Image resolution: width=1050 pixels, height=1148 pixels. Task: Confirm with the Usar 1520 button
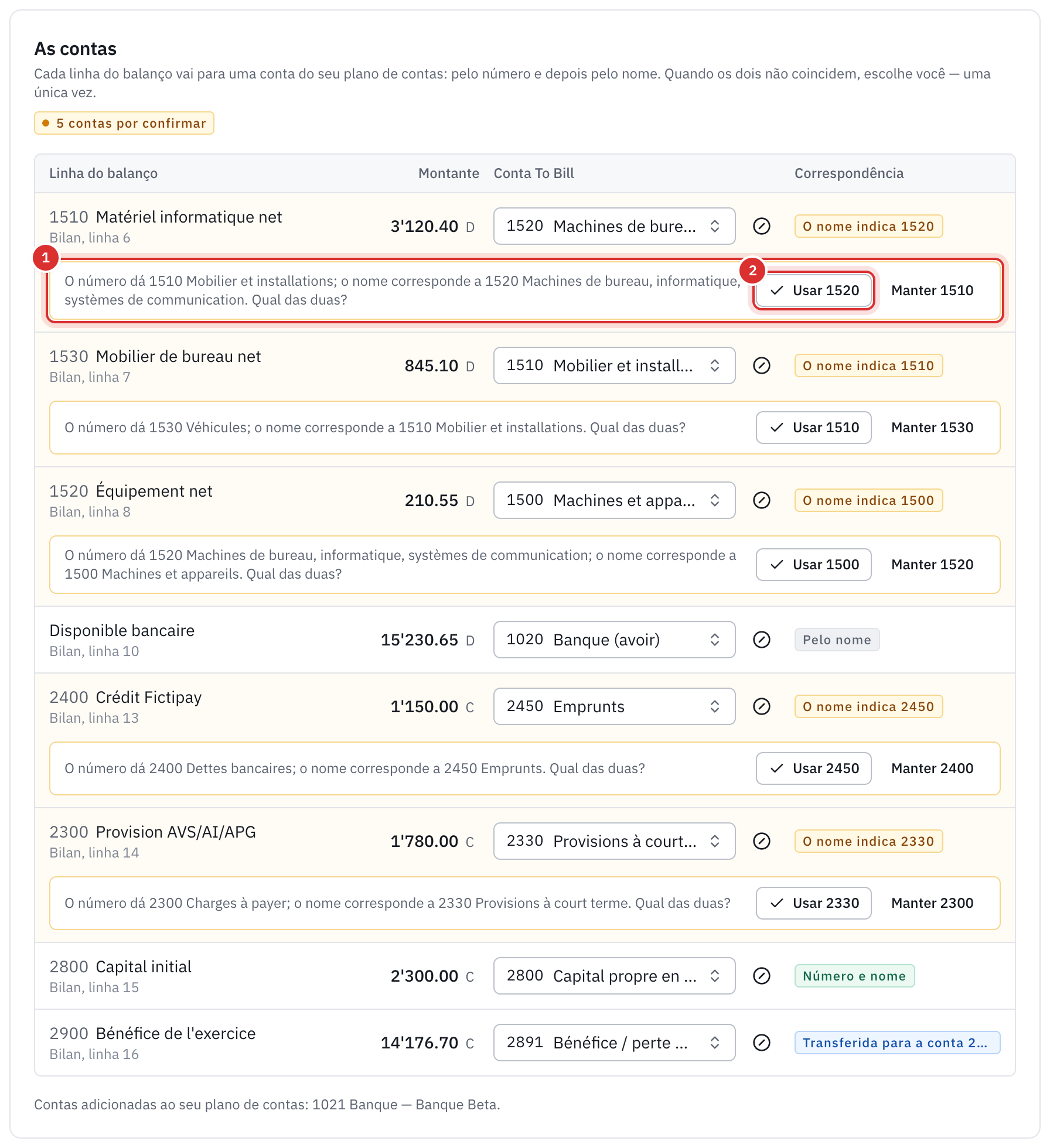(814, 291)
